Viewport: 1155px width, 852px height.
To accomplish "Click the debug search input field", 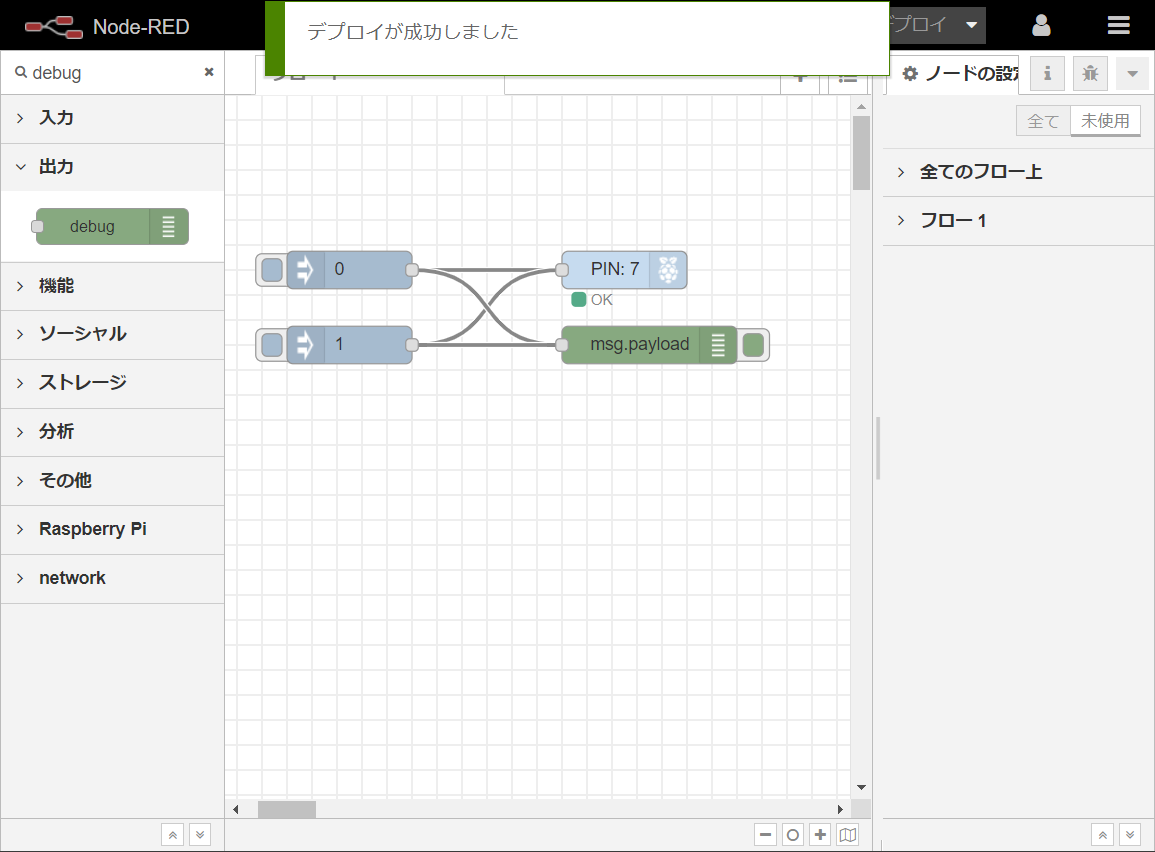I will tap(110, 72).
